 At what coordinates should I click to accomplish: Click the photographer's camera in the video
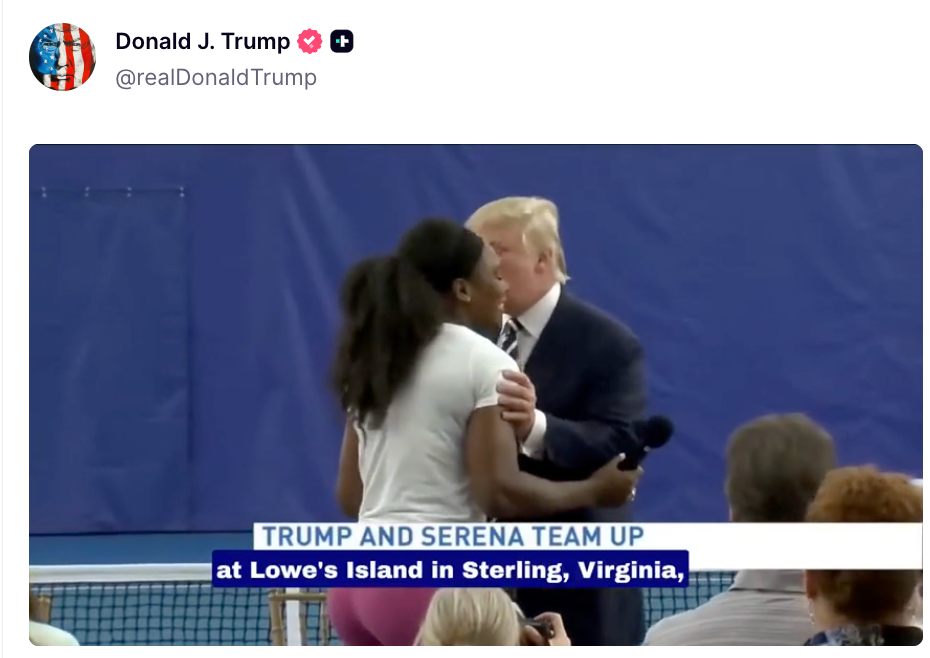click(537, 629)
